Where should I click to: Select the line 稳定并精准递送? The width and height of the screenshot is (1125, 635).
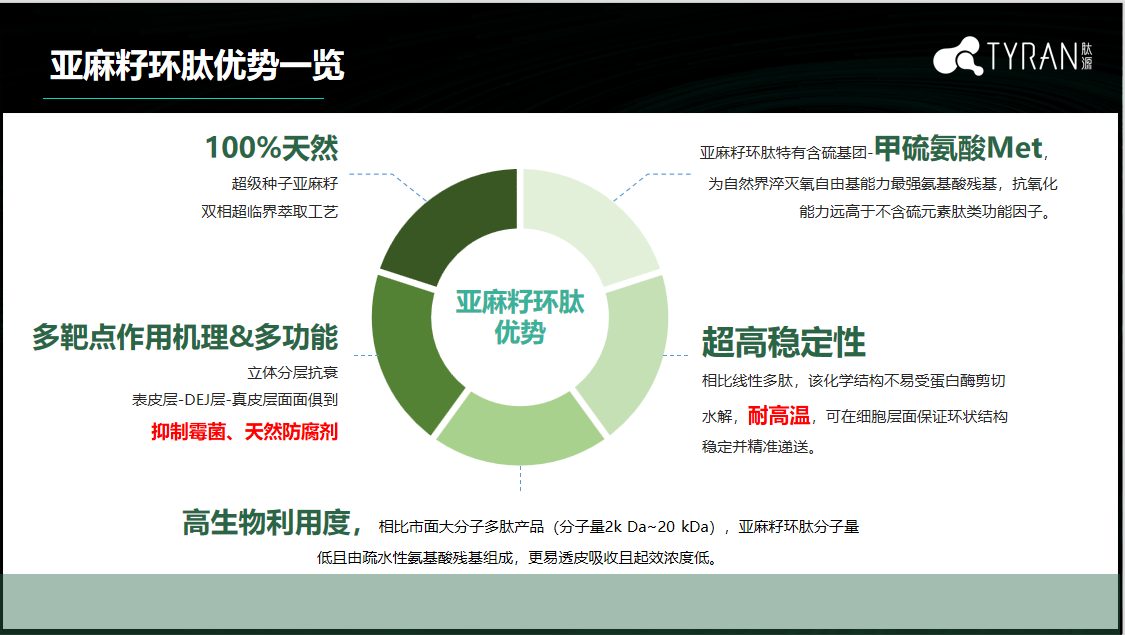click(755, 447)
